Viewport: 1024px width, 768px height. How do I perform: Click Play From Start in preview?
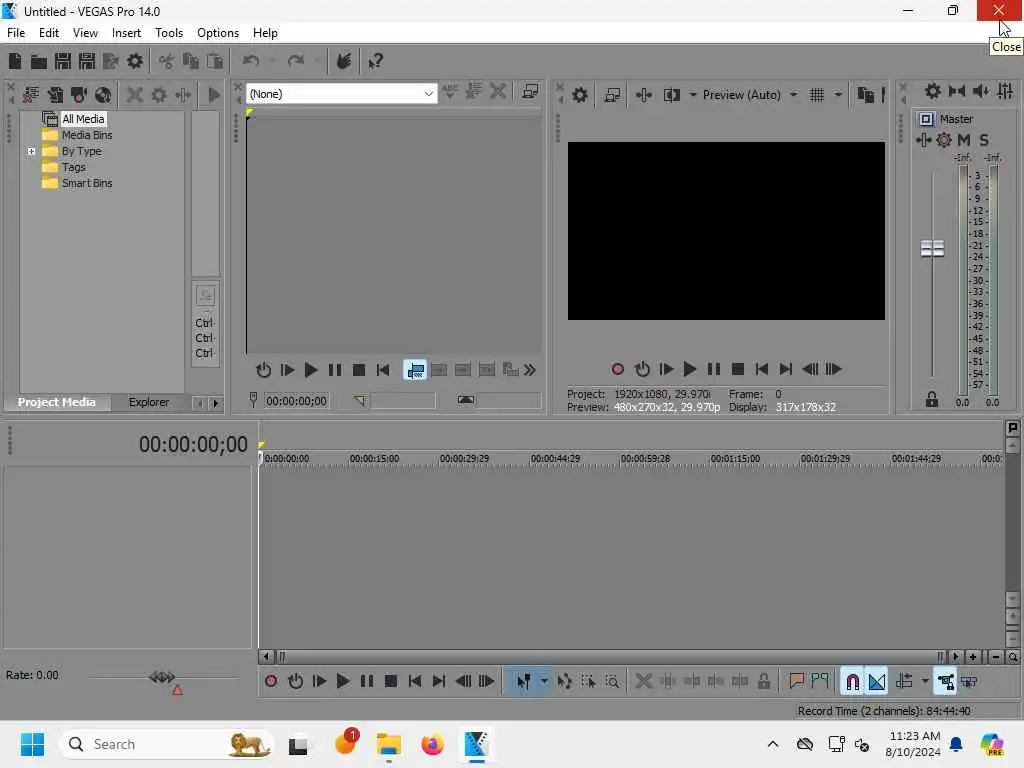click(665, 370)
